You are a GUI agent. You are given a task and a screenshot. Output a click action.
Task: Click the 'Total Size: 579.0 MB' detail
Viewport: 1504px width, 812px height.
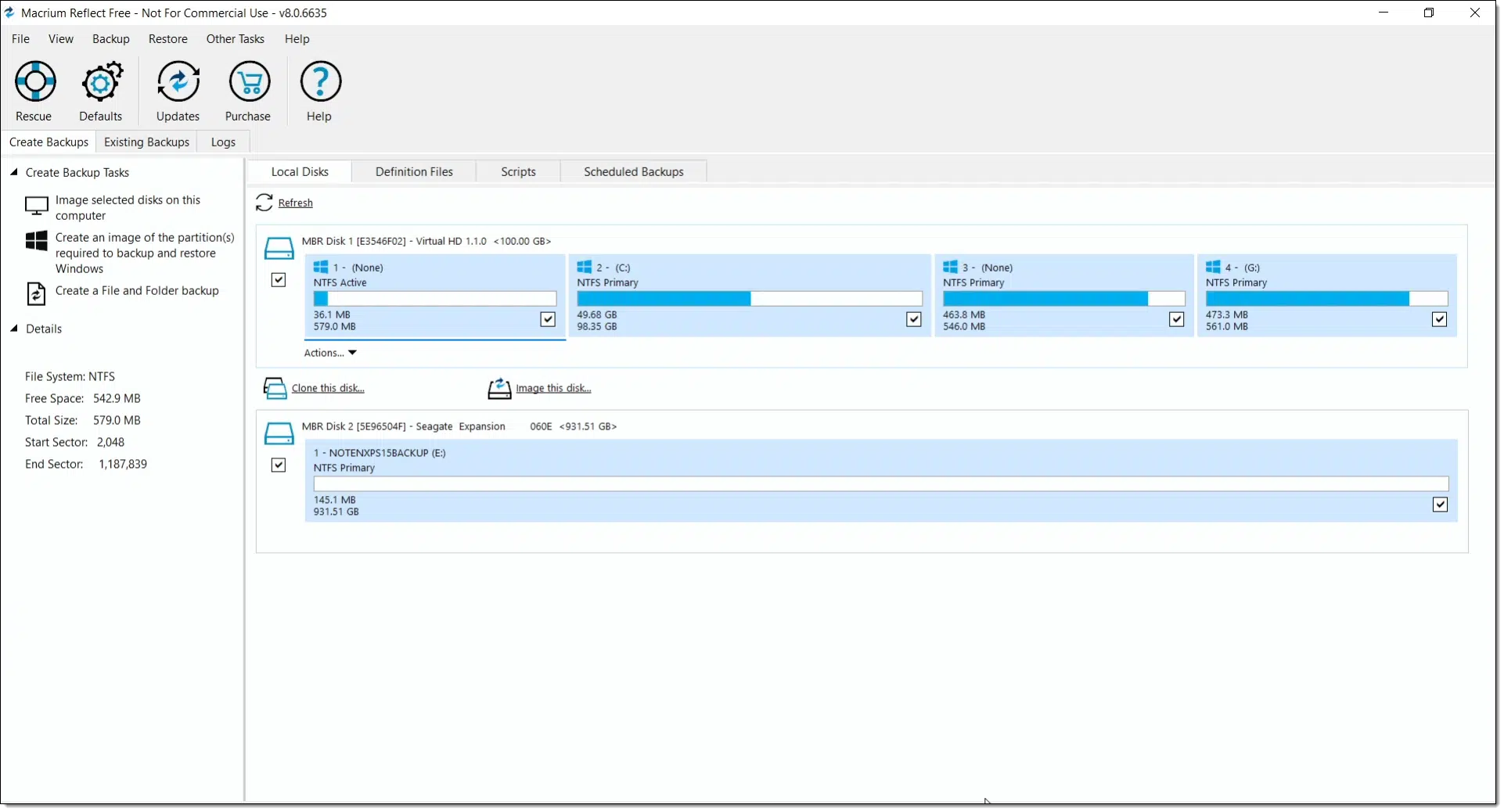pyautogui.click(x=83, y=421)
